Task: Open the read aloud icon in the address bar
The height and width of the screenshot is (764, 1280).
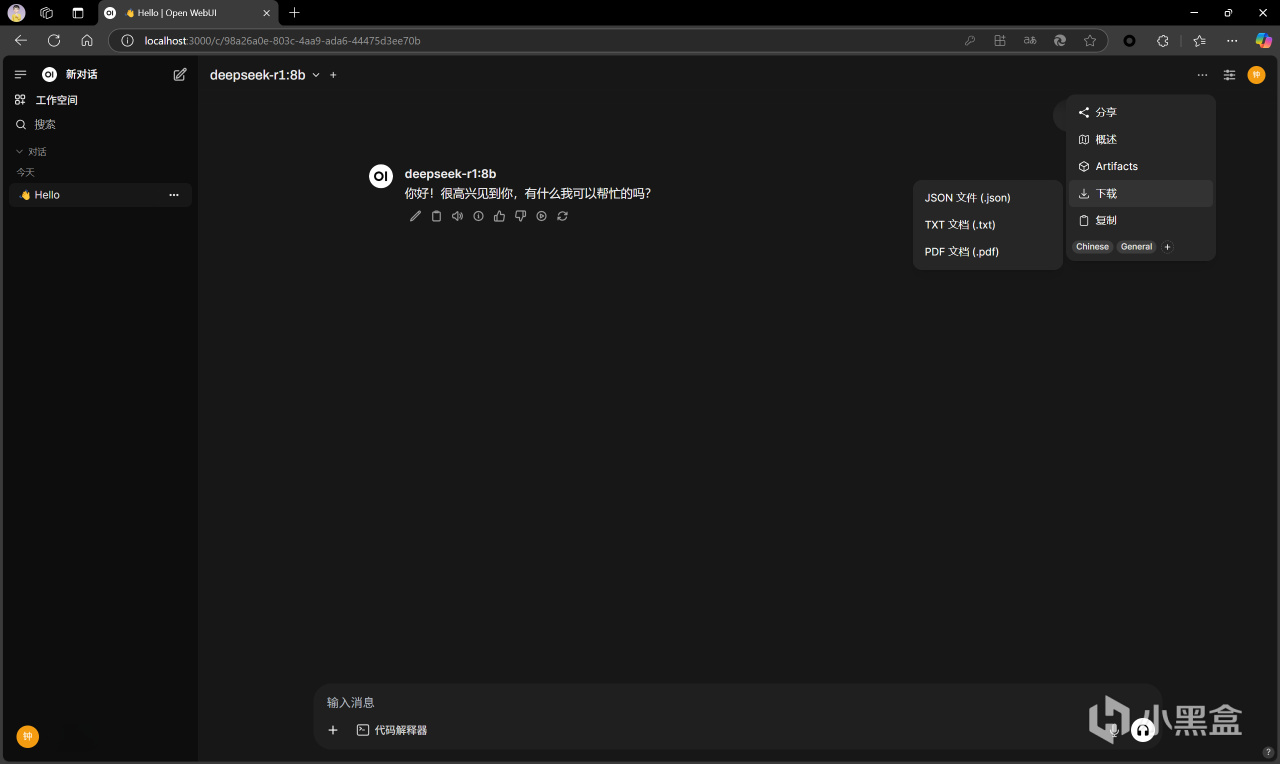Action: [1030, 41]
